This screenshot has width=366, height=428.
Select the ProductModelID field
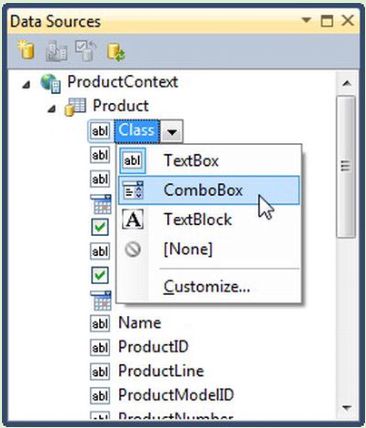tap(176, 395)
